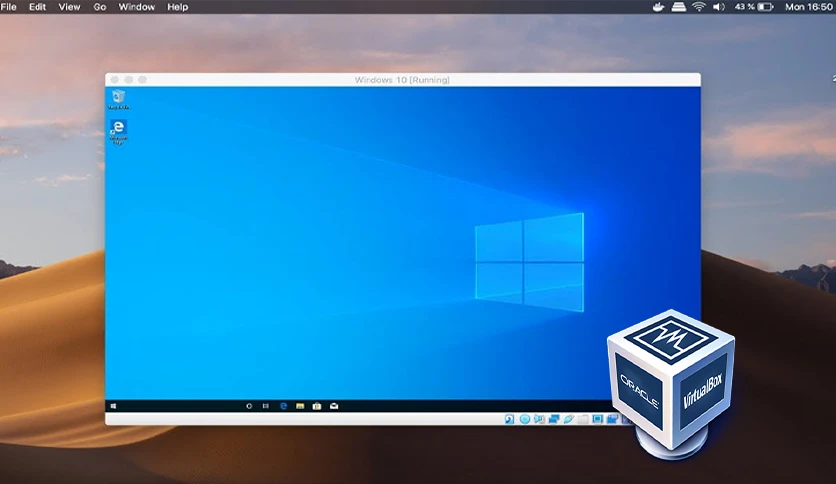Open the Window menu
Image resolution: width=836 pixels, height=484 pixels.
(x=136, y=7)
